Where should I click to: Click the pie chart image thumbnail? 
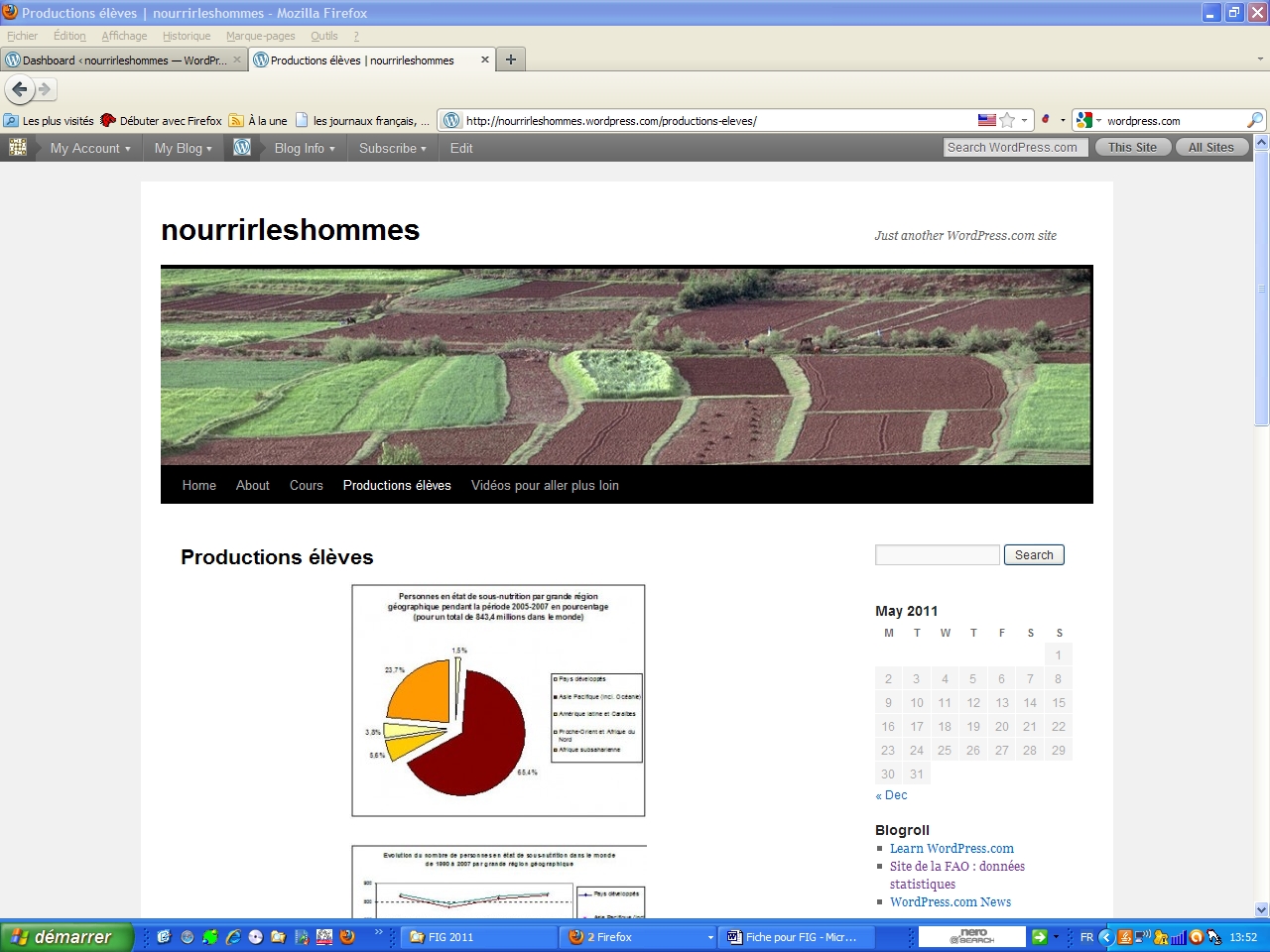click(498, 700)
